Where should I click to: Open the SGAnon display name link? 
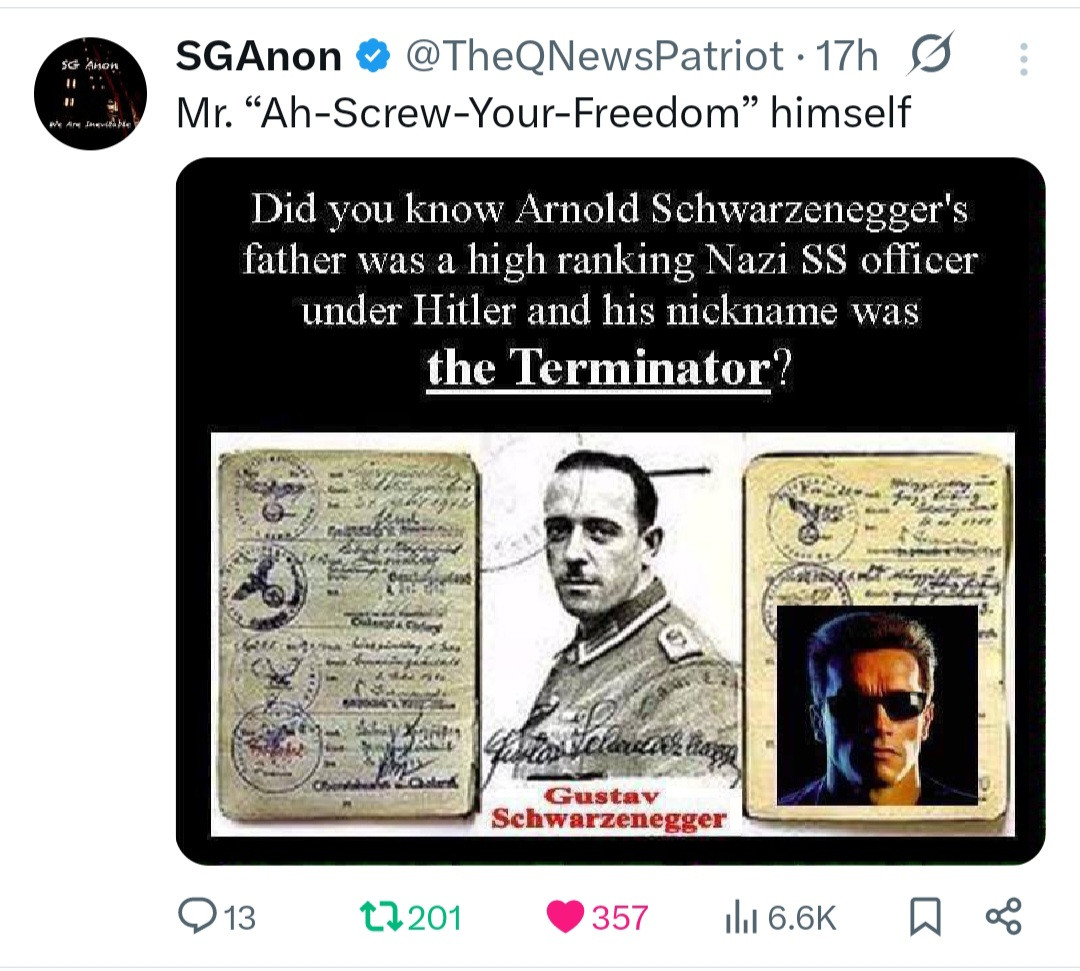(x=259, y=56)
